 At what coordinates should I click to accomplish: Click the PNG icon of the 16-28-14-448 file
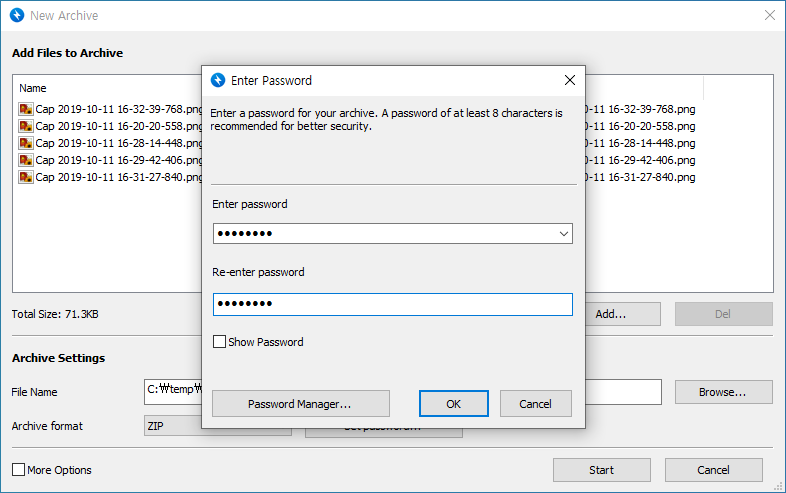pyautogui.click(x=26, y=143)
